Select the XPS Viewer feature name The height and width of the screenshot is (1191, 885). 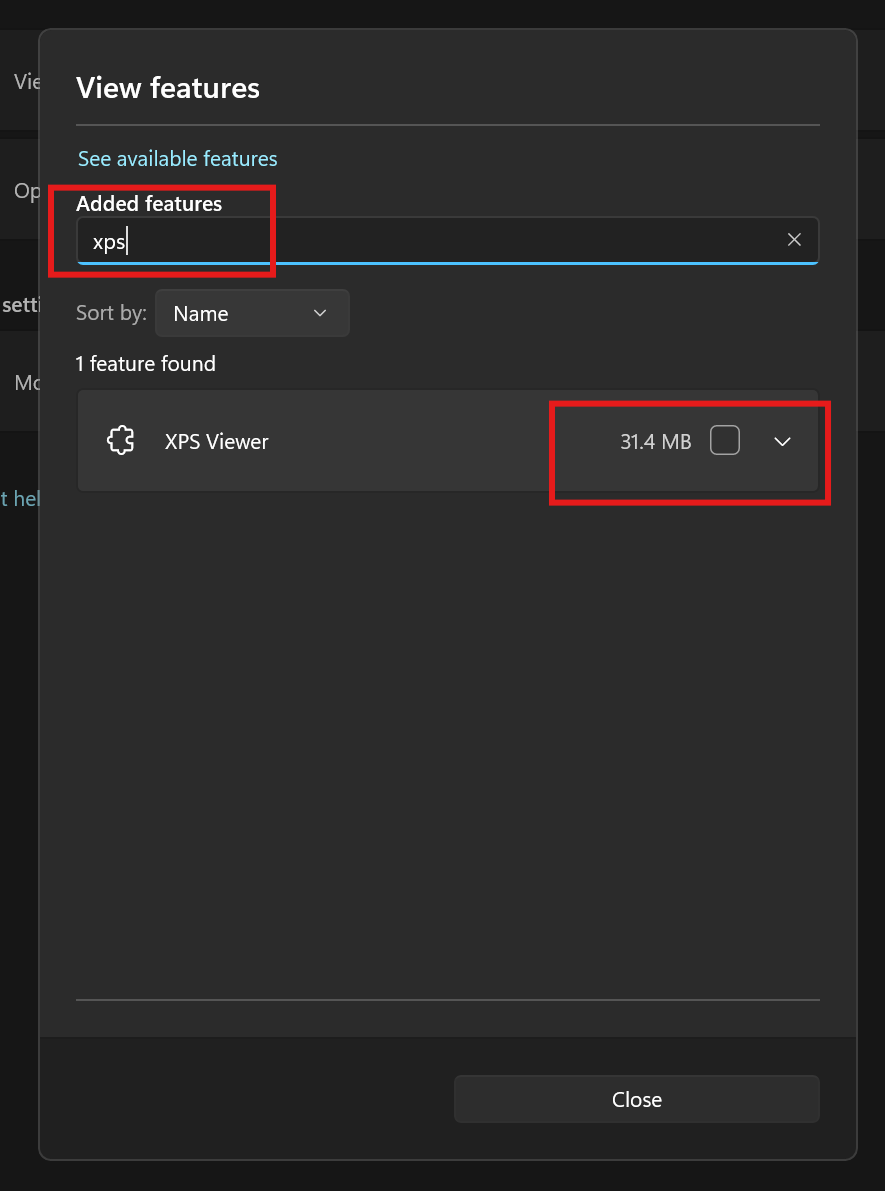217,441
